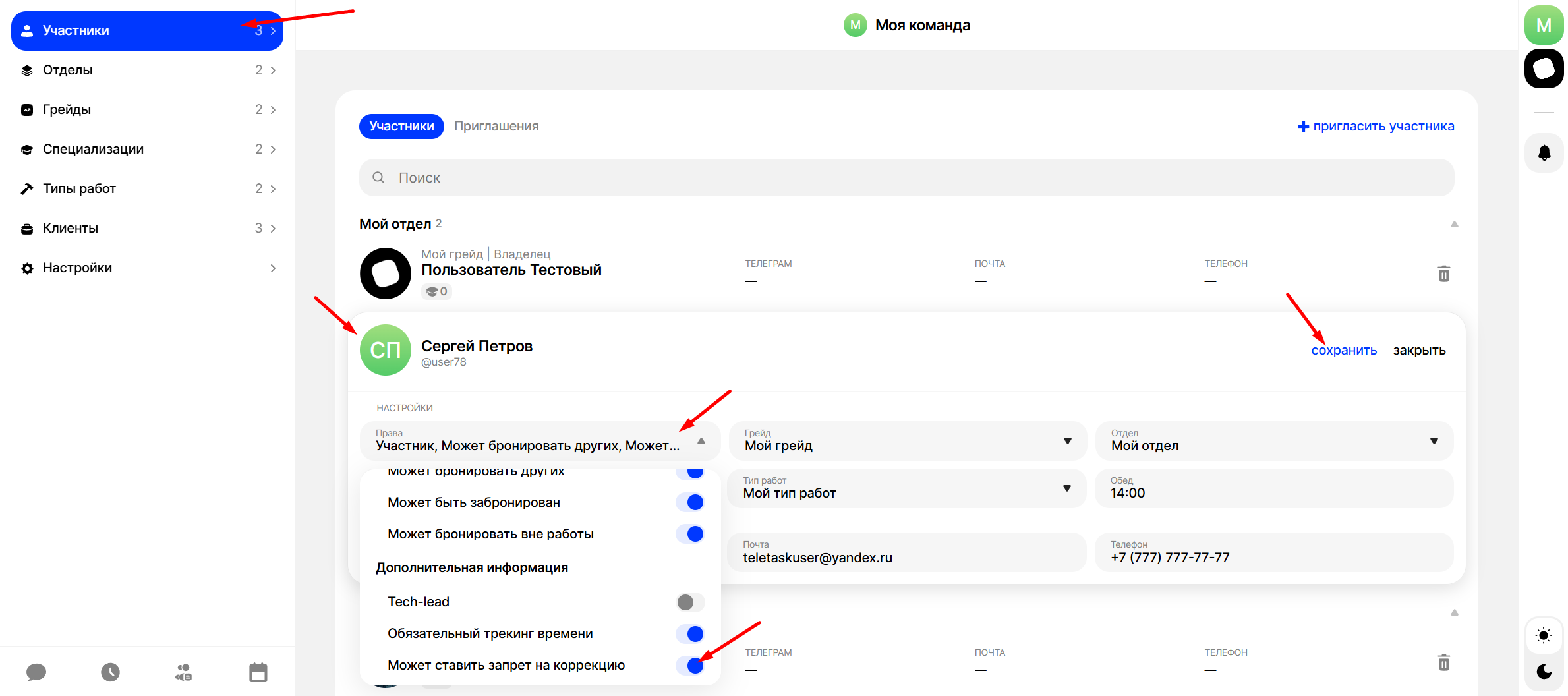
Task: Expand the Отдел dropdown
Action: tap(1273, 441)
